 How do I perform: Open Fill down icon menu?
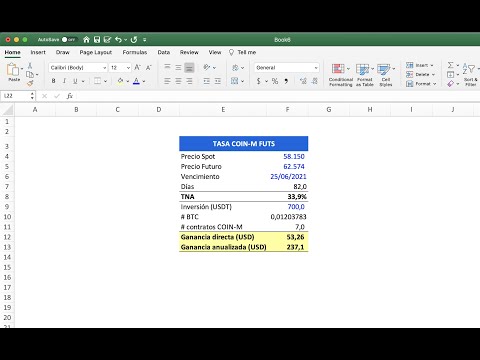(x=450, y=74)
